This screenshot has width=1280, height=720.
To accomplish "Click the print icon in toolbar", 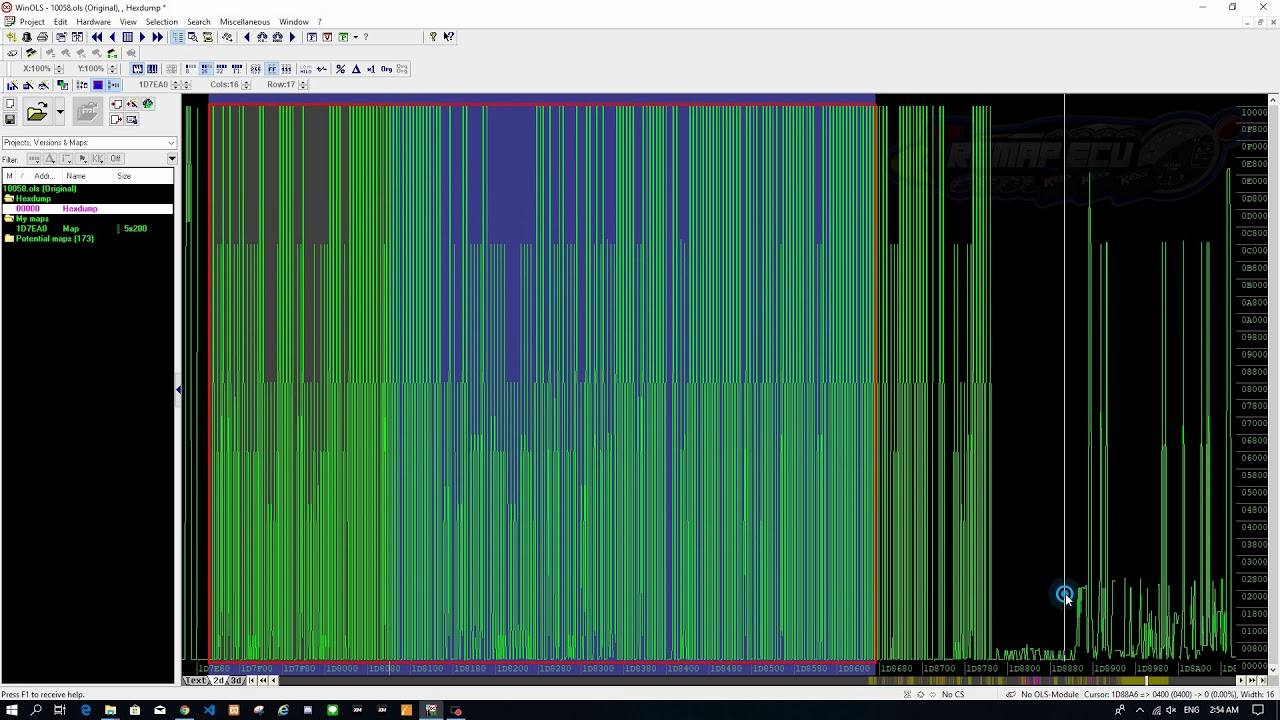I will click(x=42, y=37).
